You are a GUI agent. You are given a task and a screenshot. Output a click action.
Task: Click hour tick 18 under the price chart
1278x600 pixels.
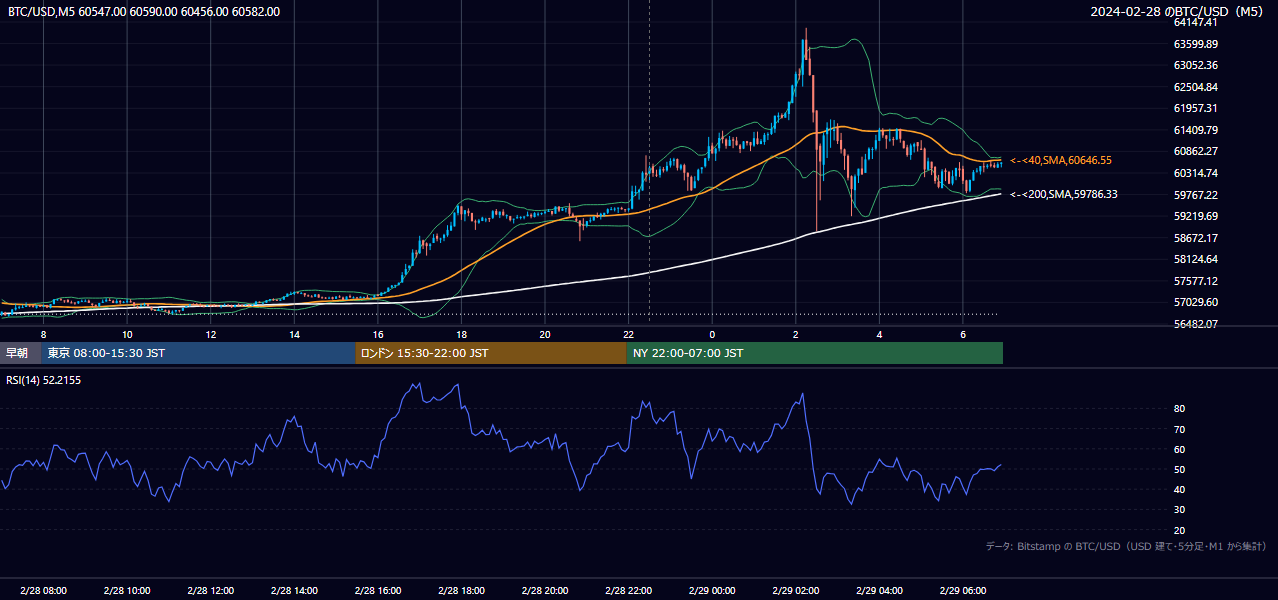coord(461,334)
